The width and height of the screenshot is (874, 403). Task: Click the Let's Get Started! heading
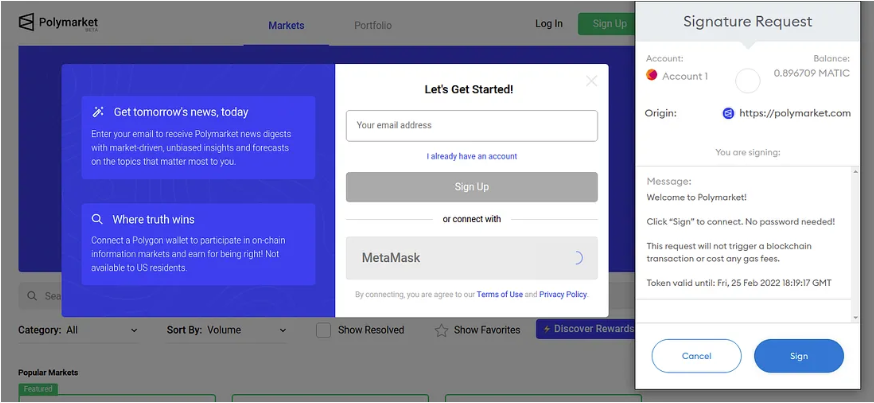469,89
